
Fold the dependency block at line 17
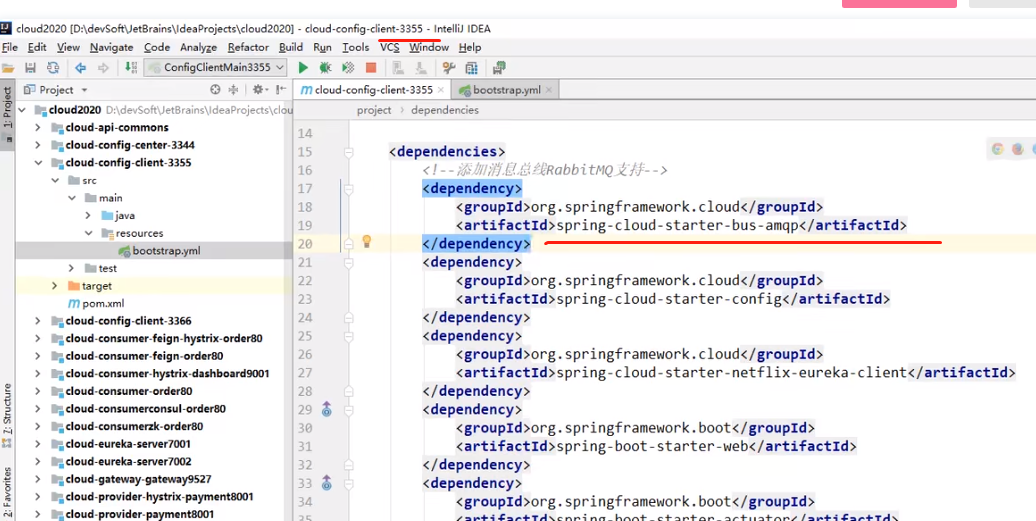pos(349,190)
